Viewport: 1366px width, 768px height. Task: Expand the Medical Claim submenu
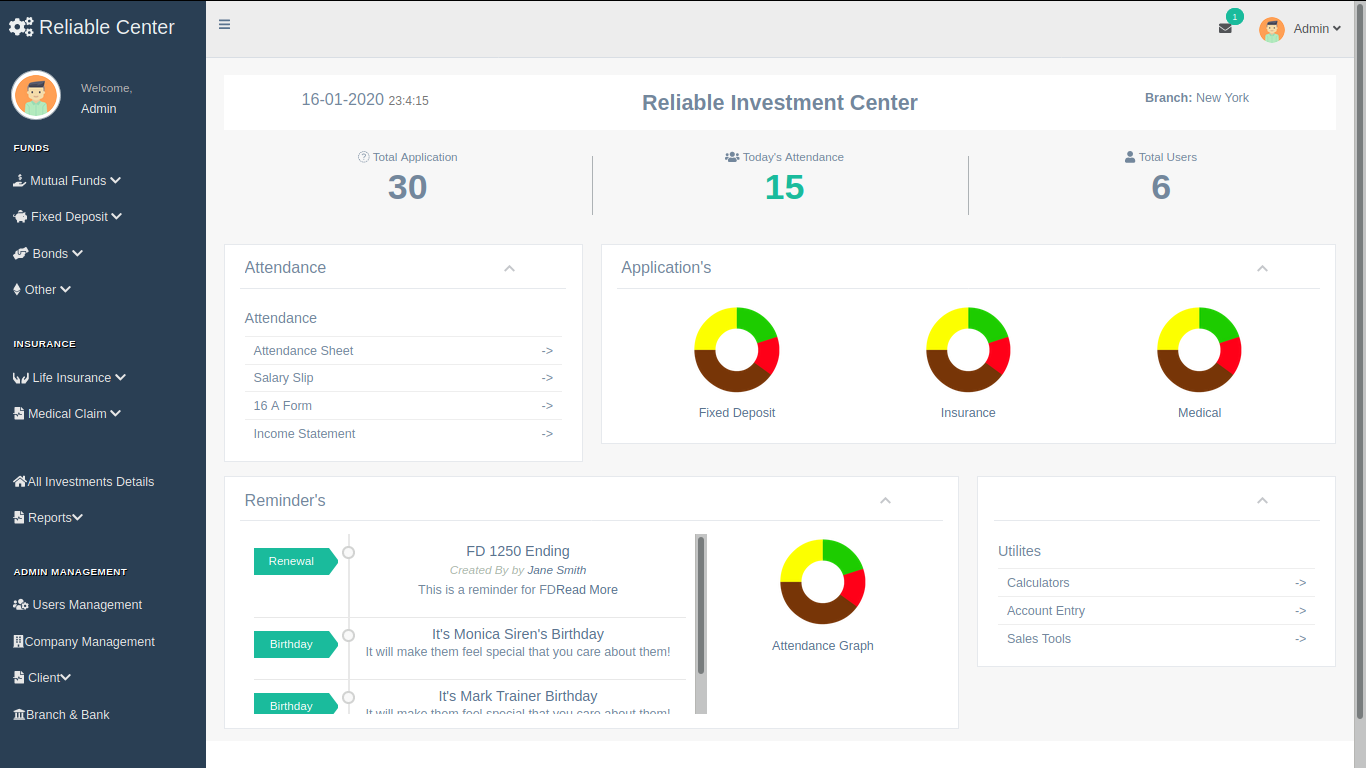(116, 414)
